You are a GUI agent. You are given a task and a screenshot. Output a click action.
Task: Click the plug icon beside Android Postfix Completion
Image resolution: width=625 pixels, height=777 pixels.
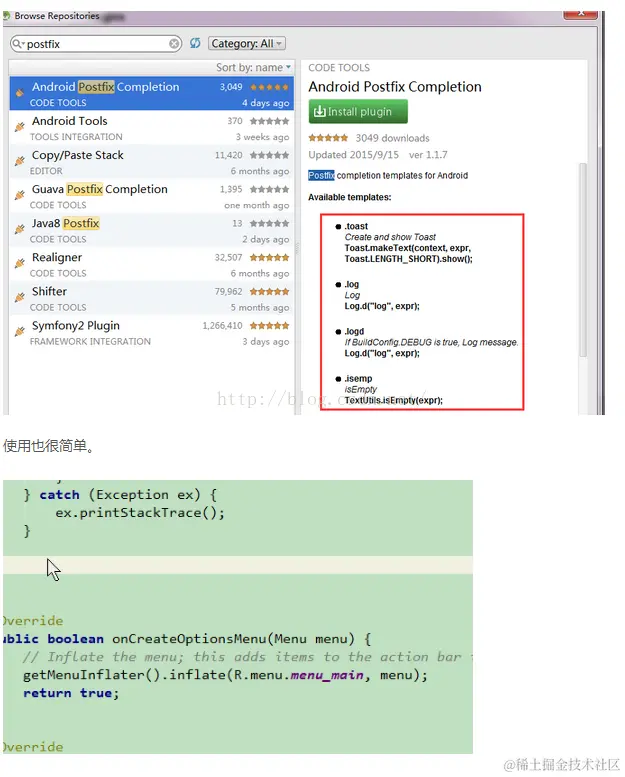20,93
